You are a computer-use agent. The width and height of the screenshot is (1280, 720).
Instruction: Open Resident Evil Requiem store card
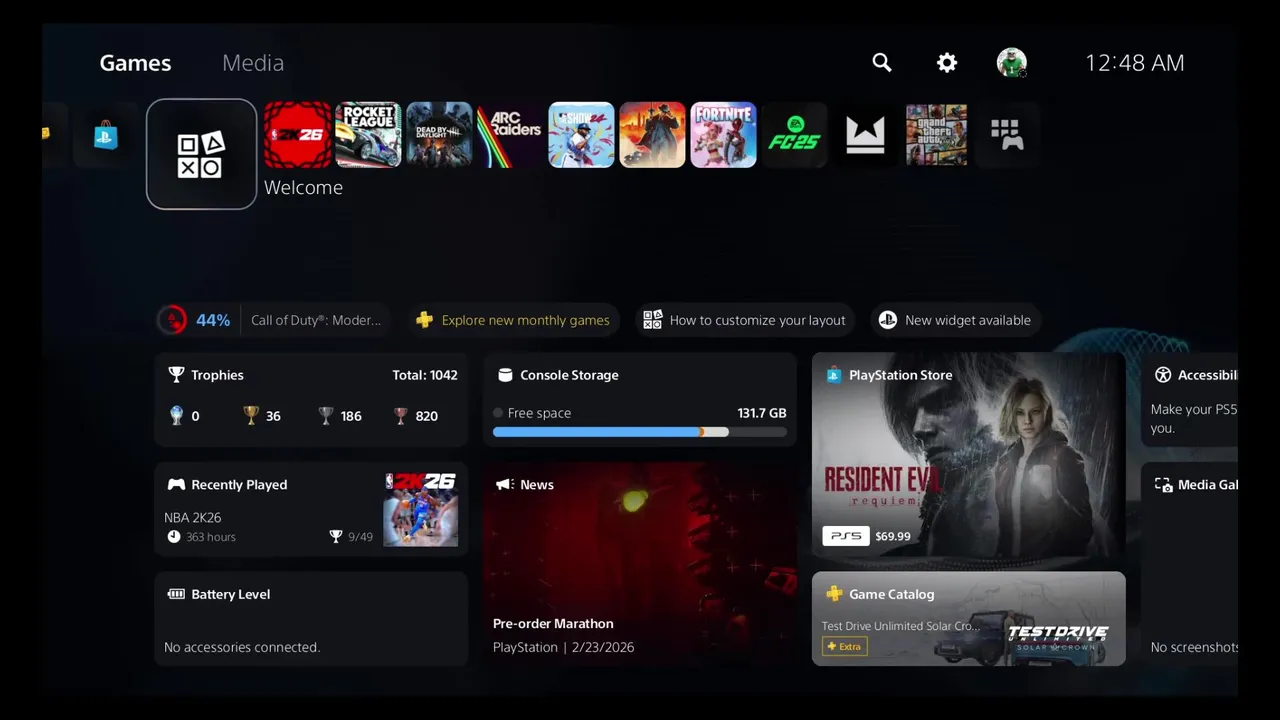968,455
